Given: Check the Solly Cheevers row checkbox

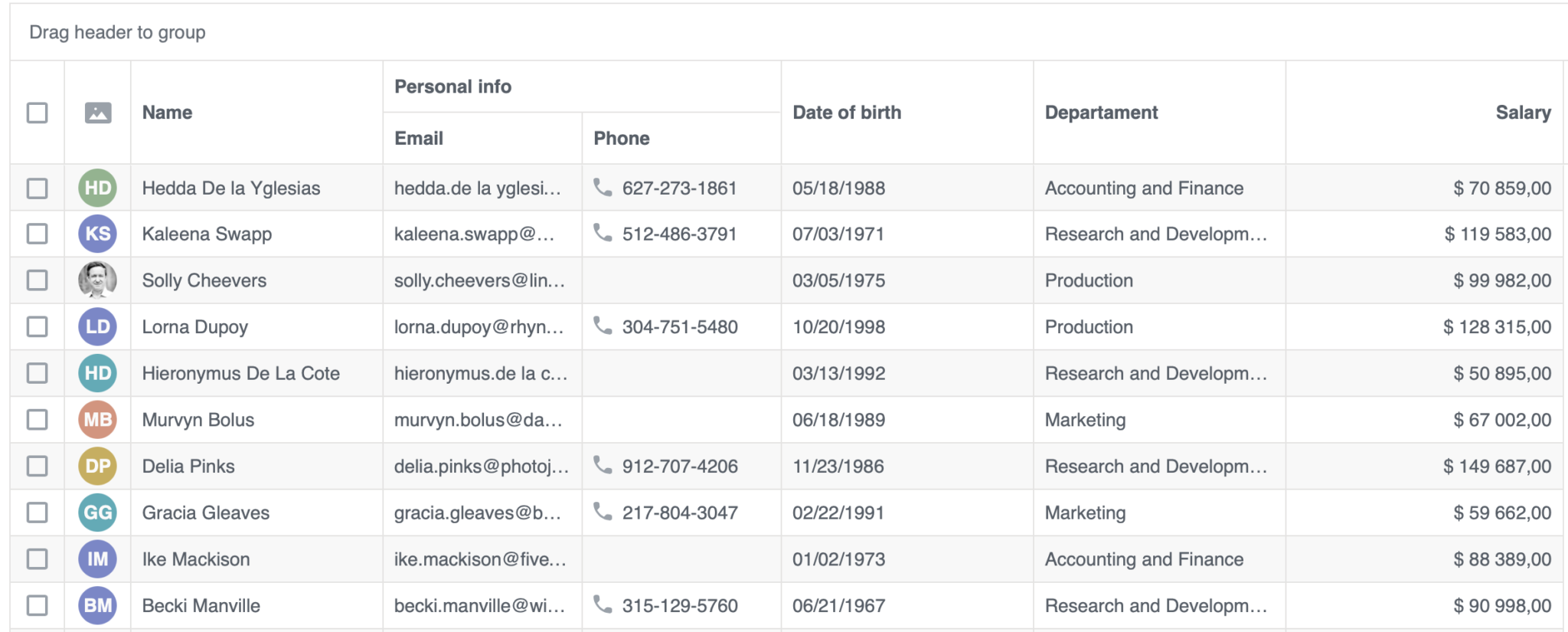Looking at the screenshot, I should [x=37, y=280].
